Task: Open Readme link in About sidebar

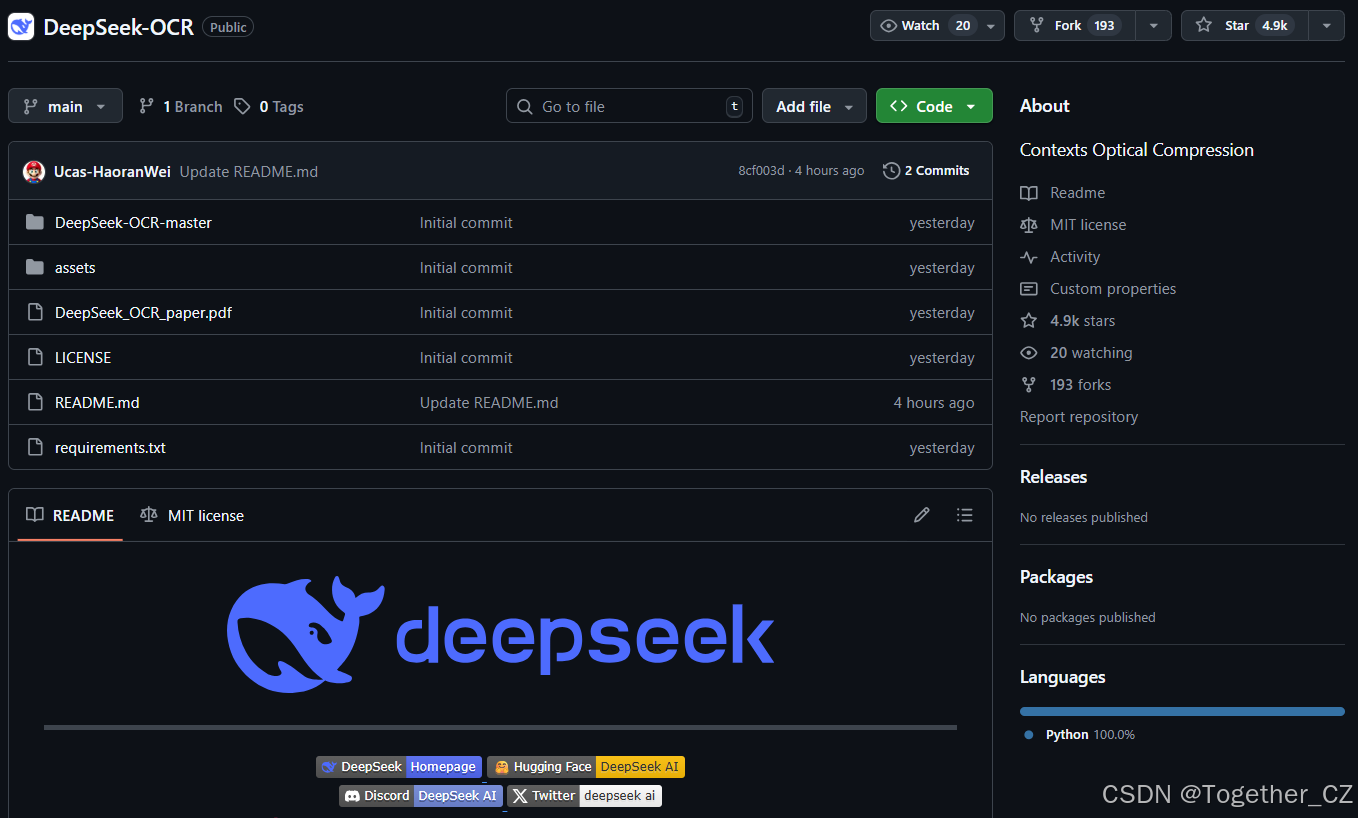Action: click(x=1077, y=193)
